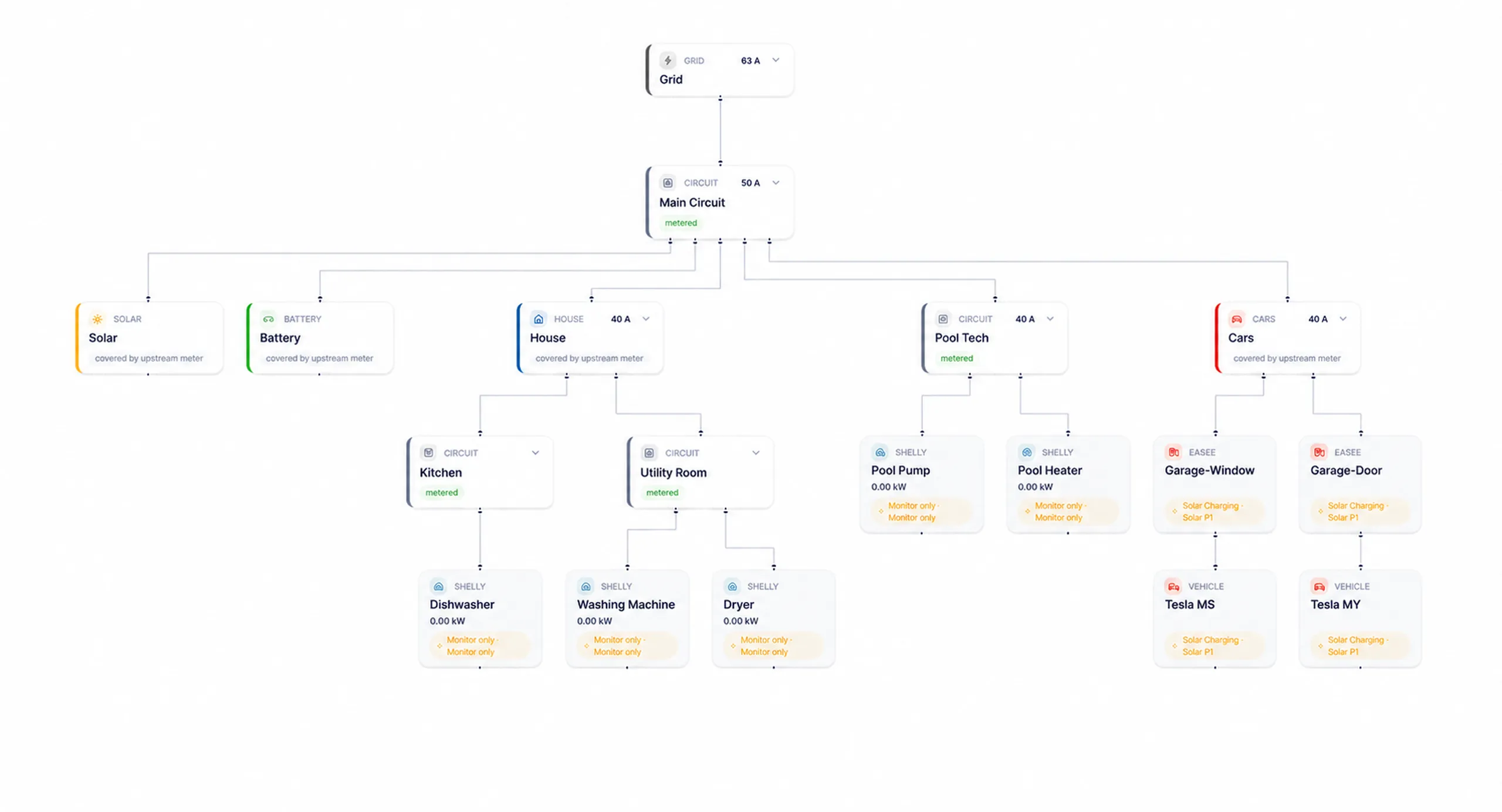Click the Battery node icon

pos(268,319)
